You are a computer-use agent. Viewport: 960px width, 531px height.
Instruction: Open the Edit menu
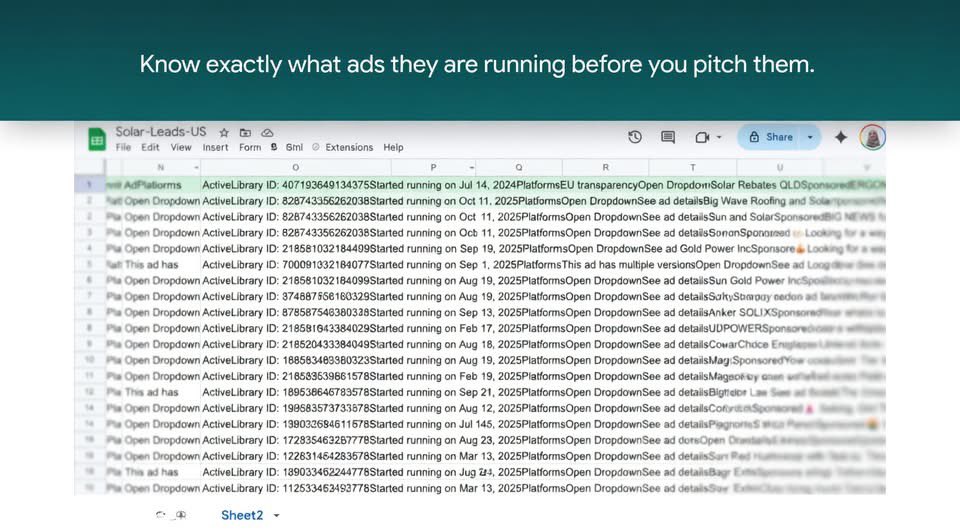click(150, 148)
